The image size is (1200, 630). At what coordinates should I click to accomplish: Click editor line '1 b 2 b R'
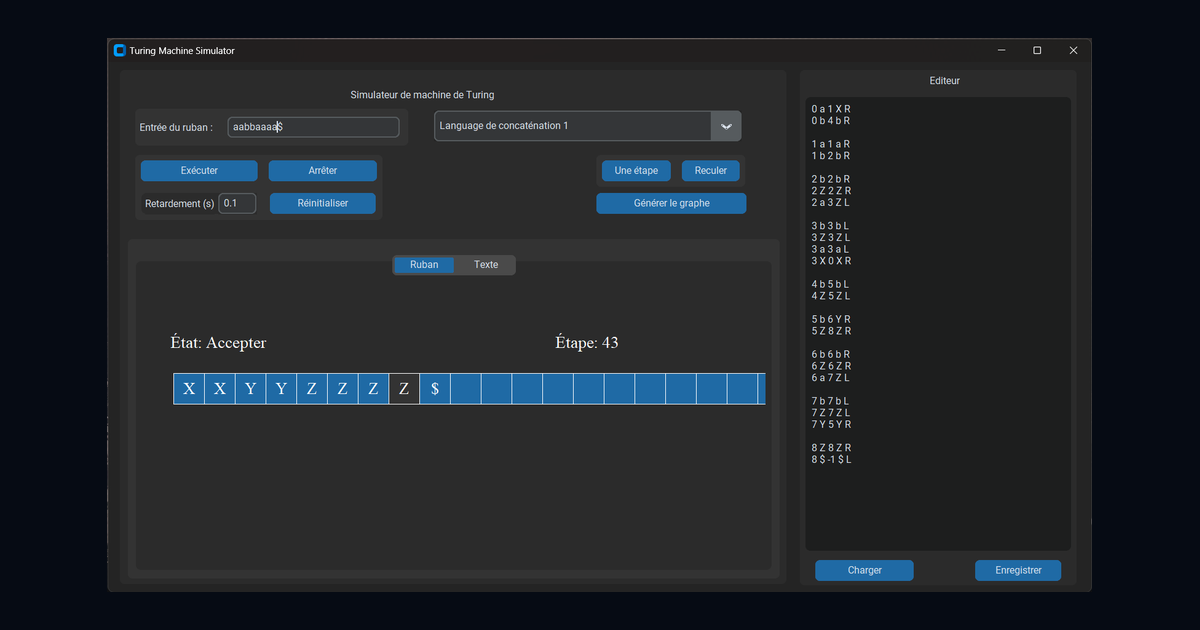831,156
